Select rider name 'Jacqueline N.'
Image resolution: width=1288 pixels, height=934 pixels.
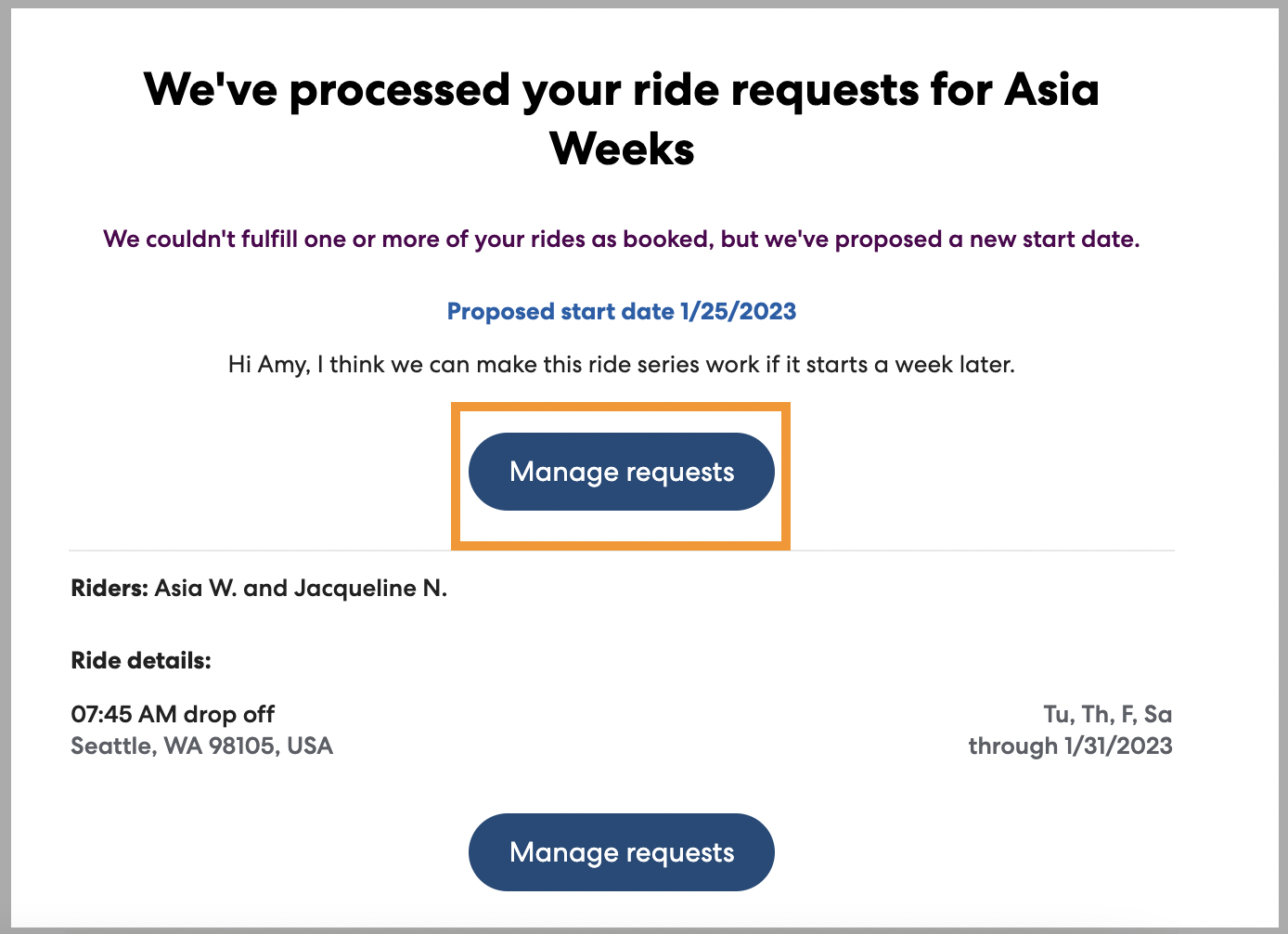tap(370, 588)
